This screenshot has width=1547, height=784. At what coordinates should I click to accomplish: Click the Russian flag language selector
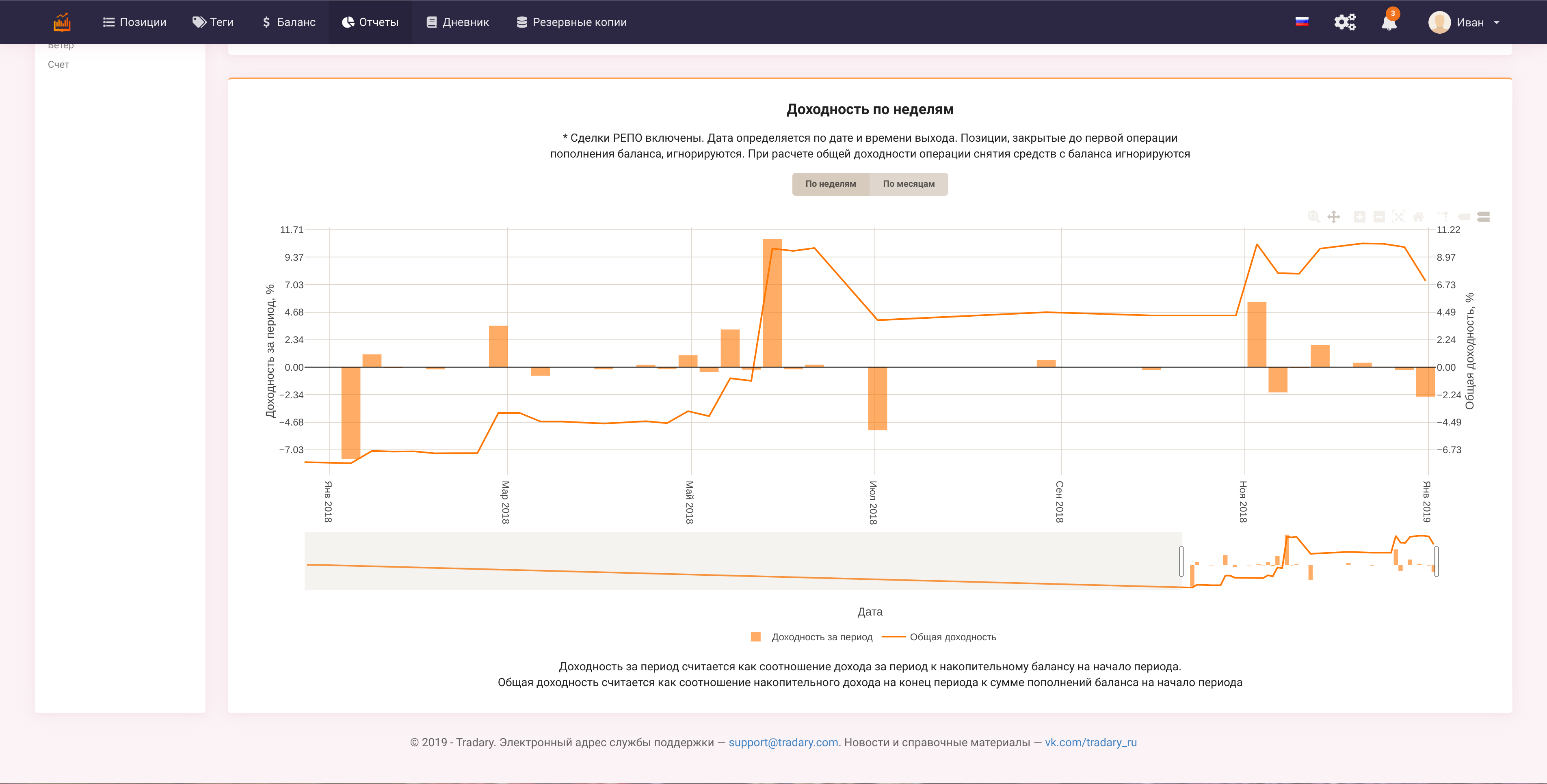click(1301, 22)
